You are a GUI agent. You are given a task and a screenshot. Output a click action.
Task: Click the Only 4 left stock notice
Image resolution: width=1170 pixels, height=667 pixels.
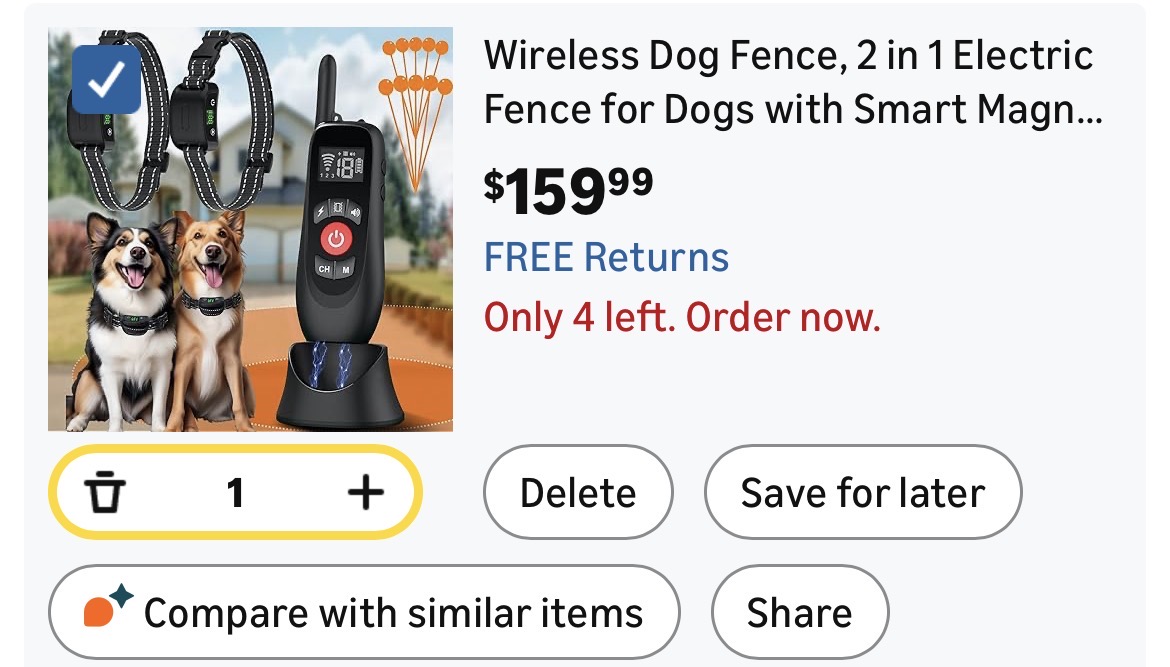point(682,318)
